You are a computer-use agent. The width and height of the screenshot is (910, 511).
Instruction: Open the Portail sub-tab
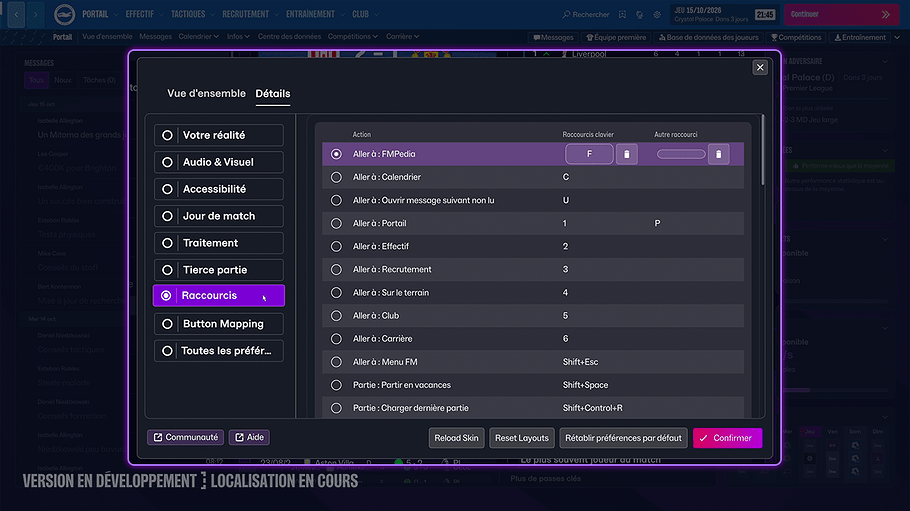[62, 37]
